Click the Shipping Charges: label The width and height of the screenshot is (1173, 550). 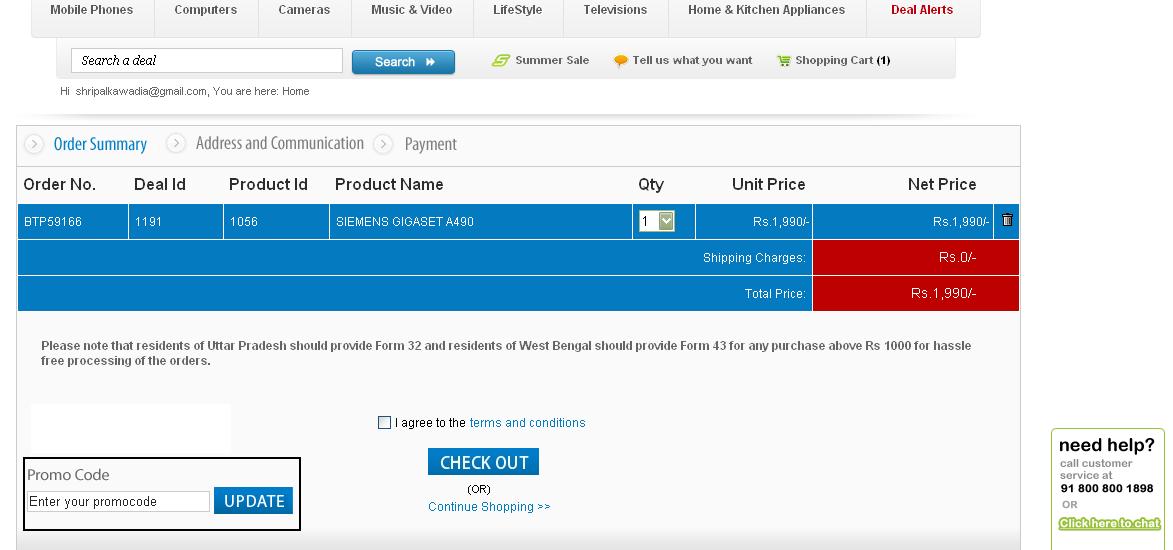(x=754, y=258)
